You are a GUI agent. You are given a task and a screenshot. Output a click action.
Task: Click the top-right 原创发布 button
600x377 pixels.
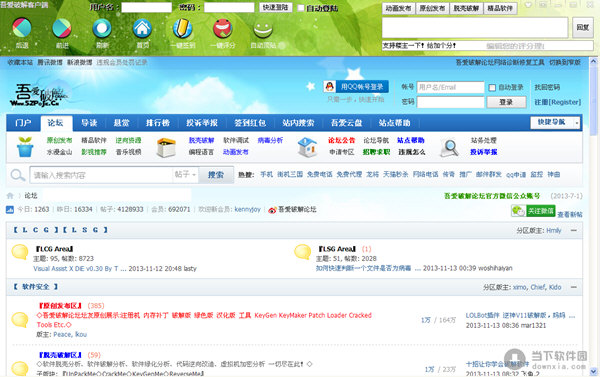pyautogui.click(x=432, y=8)
